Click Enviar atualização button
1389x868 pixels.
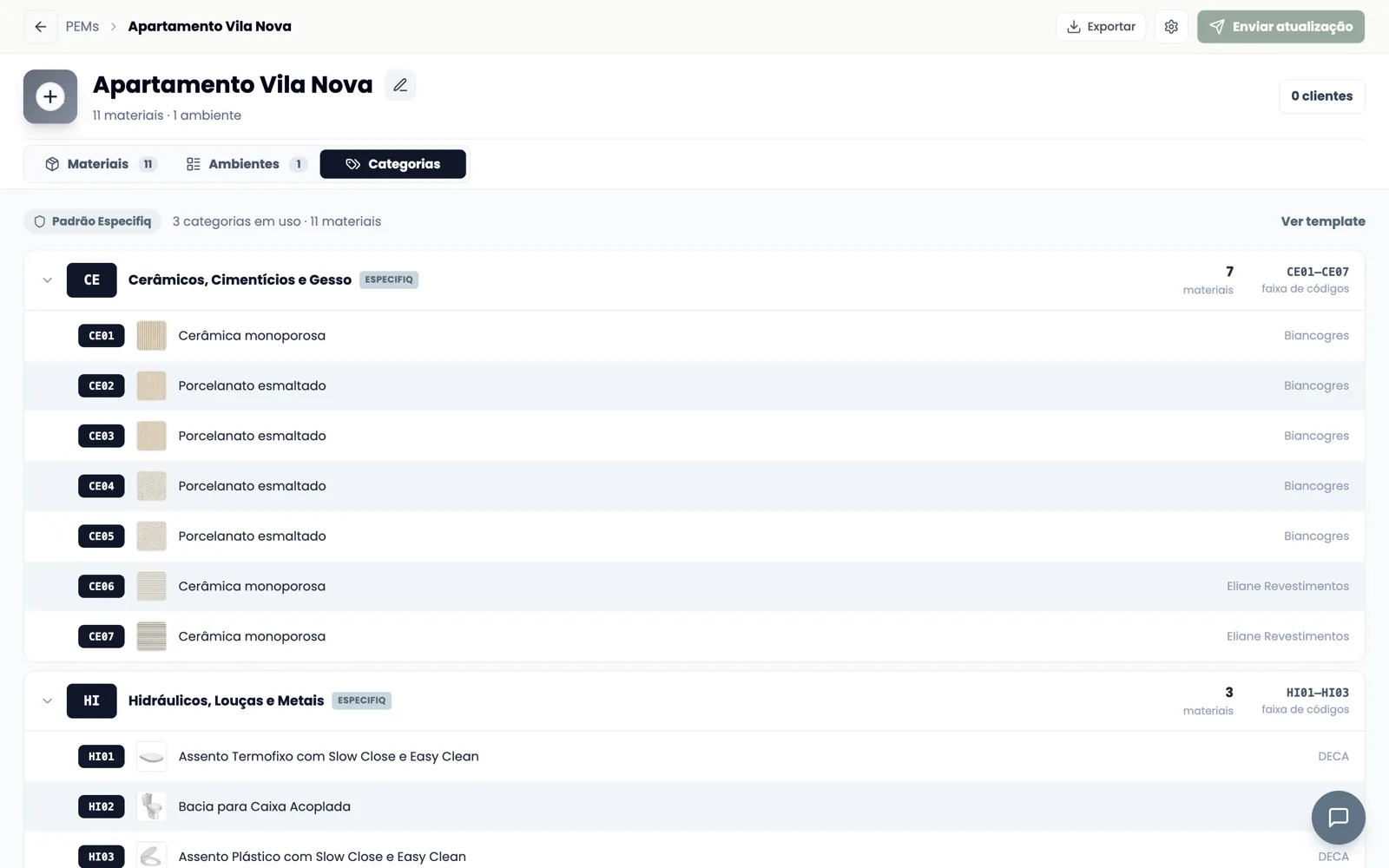1280,27
